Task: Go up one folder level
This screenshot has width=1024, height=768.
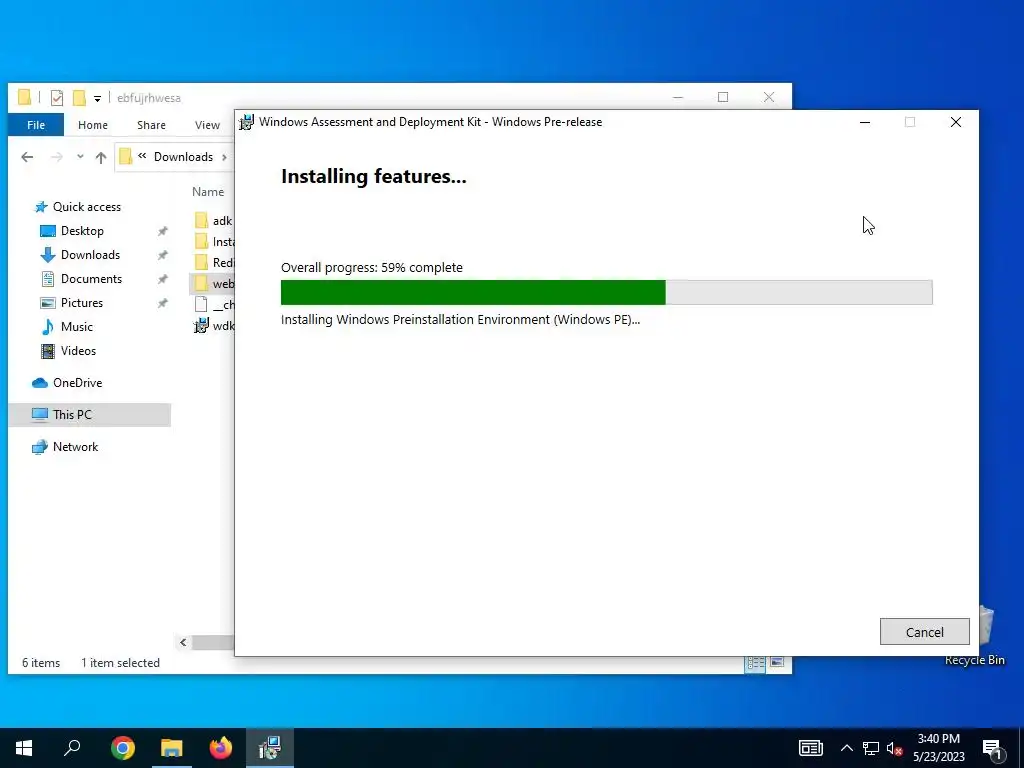Action: click(101, 157)
